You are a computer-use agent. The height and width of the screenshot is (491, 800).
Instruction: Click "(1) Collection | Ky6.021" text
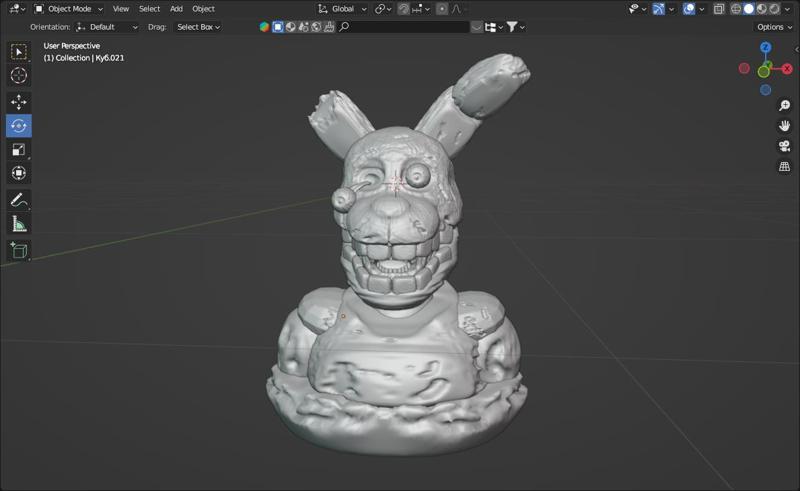pyautogui.click(x=84, y=58)
